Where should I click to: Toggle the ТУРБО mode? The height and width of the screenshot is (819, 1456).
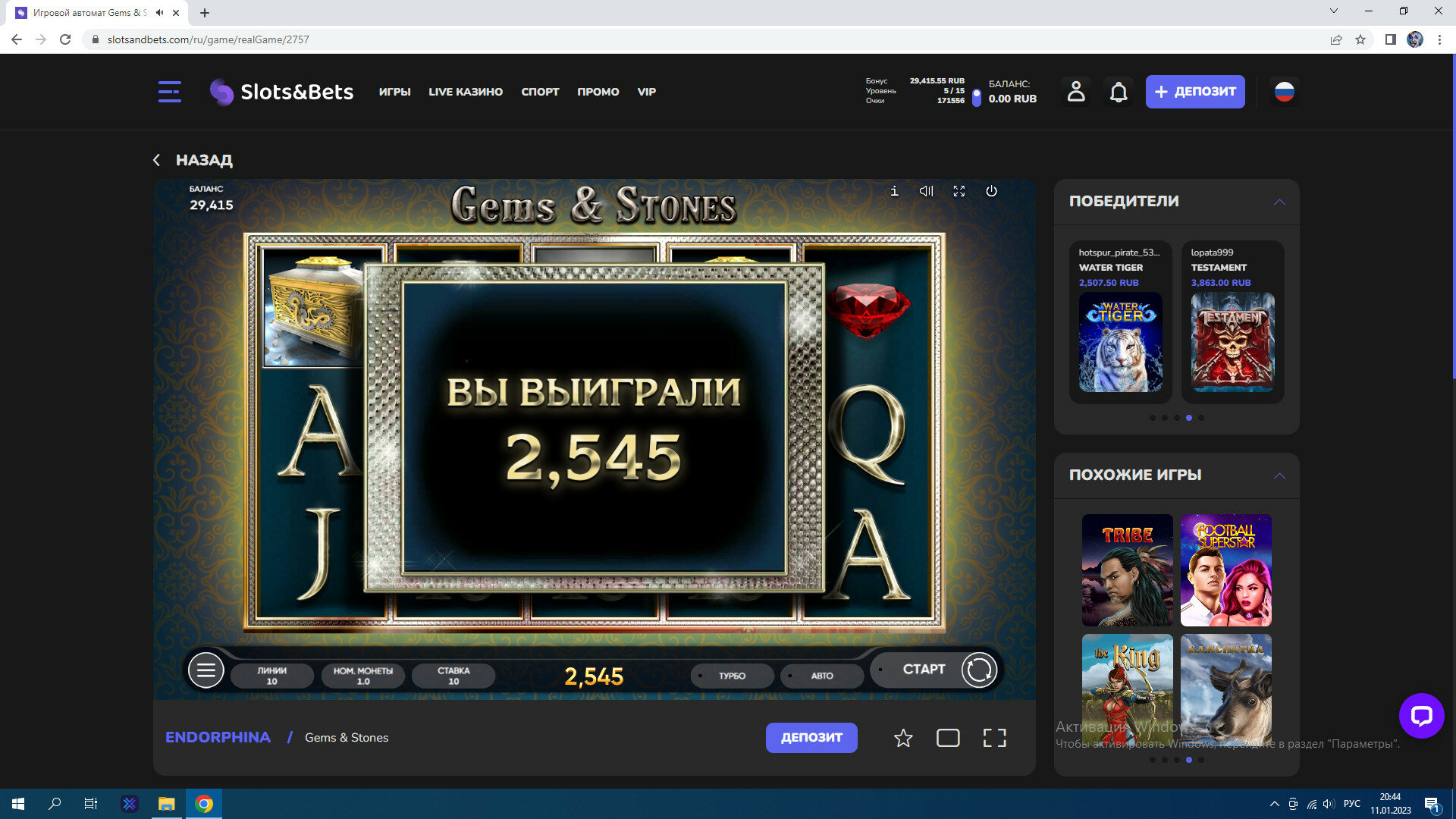coord(731,676)
